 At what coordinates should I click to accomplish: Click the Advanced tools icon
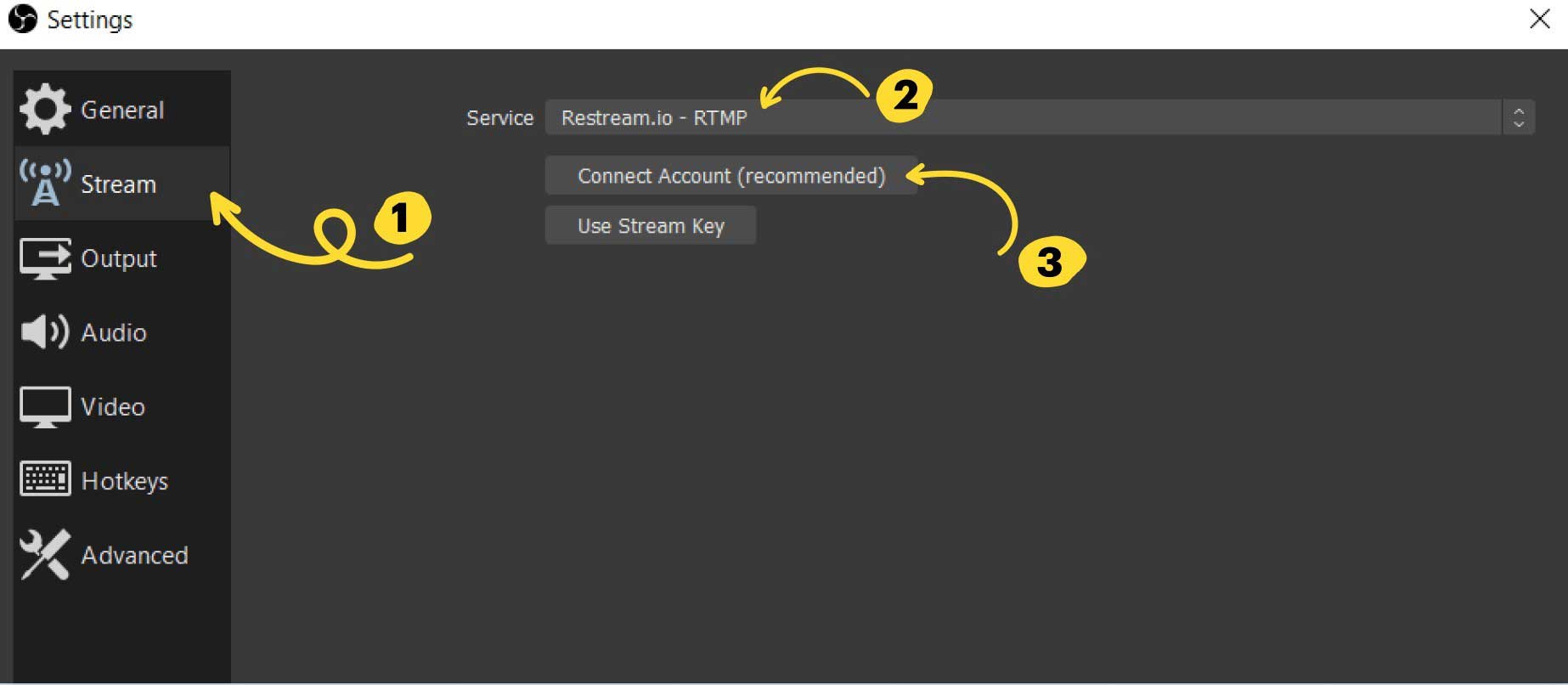tap(45, 554)
